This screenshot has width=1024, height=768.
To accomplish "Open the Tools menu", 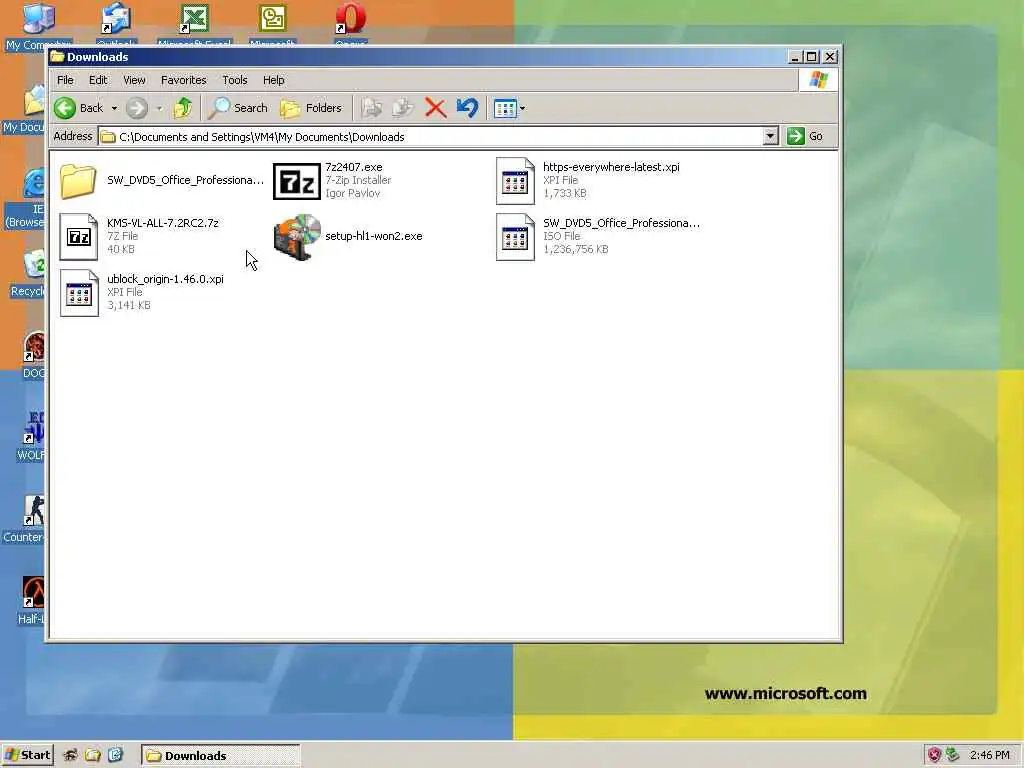I will [234, 80].
